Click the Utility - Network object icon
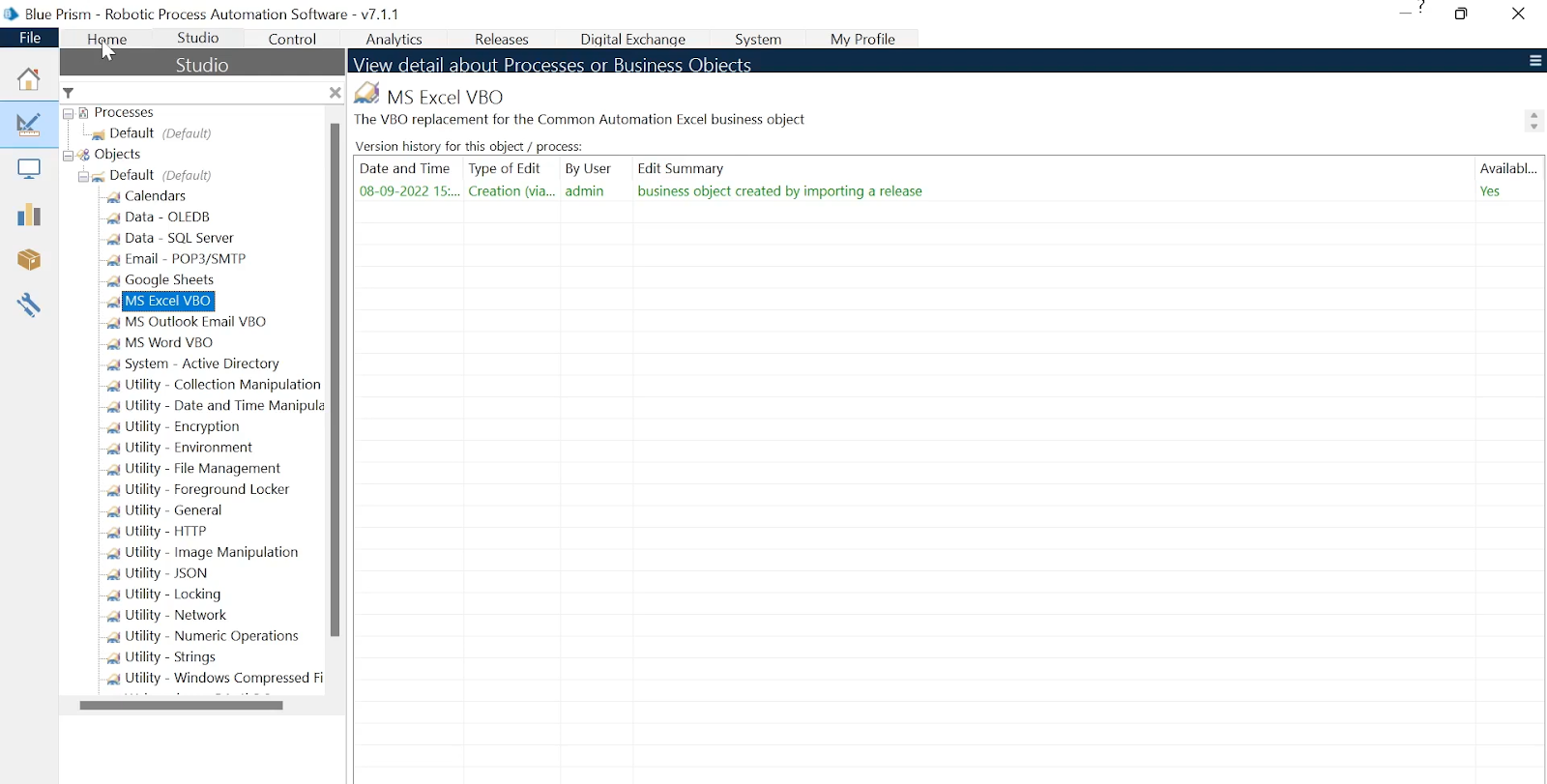Screen dimensions: 1547x784 [x=113, y=616]
